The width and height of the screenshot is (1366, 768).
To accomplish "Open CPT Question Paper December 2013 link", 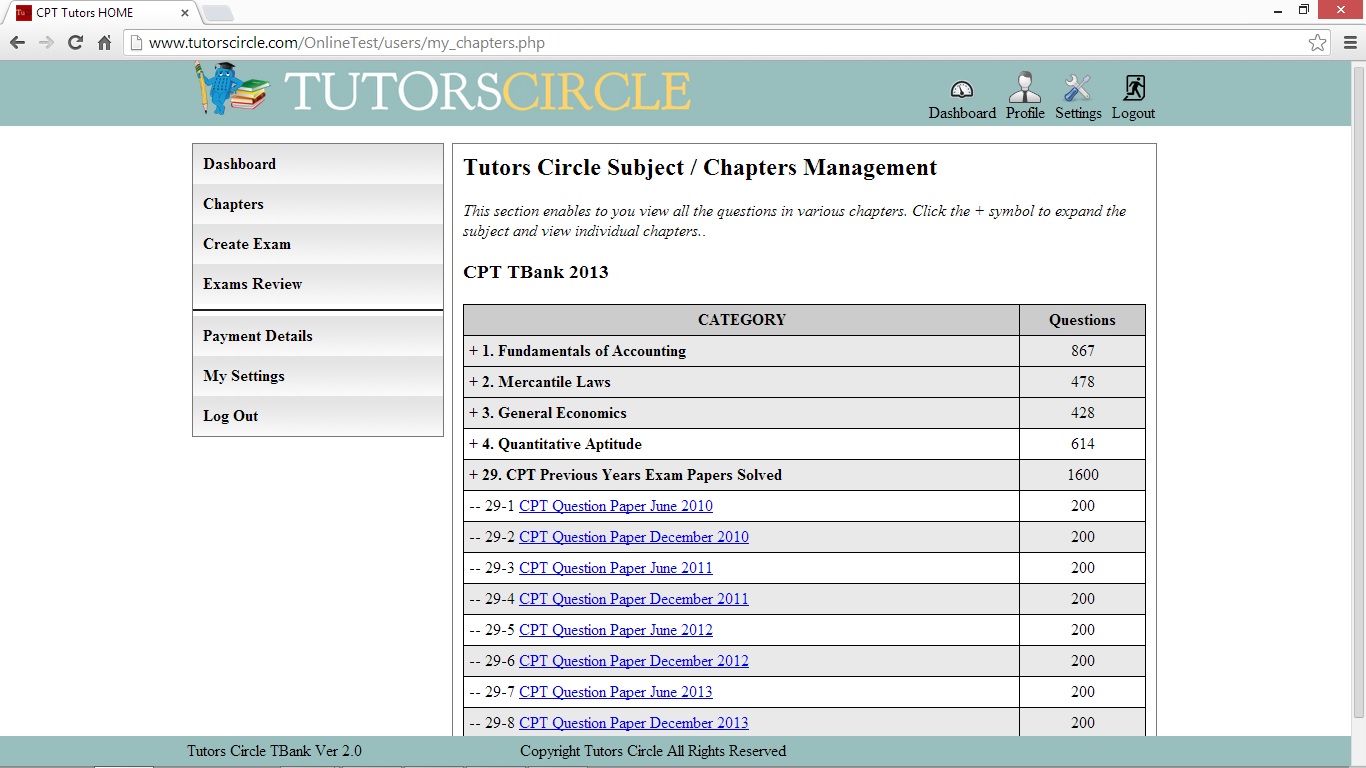I will [x=634, y=723].
